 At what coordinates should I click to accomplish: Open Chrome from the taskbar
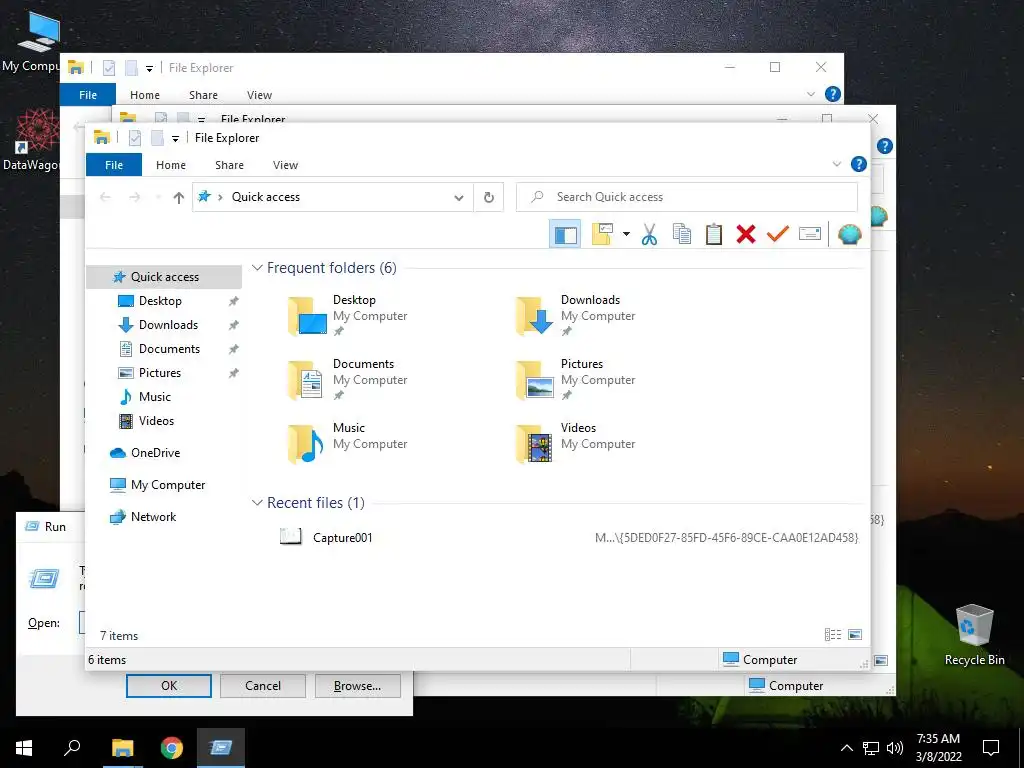[x=172, y=748]
